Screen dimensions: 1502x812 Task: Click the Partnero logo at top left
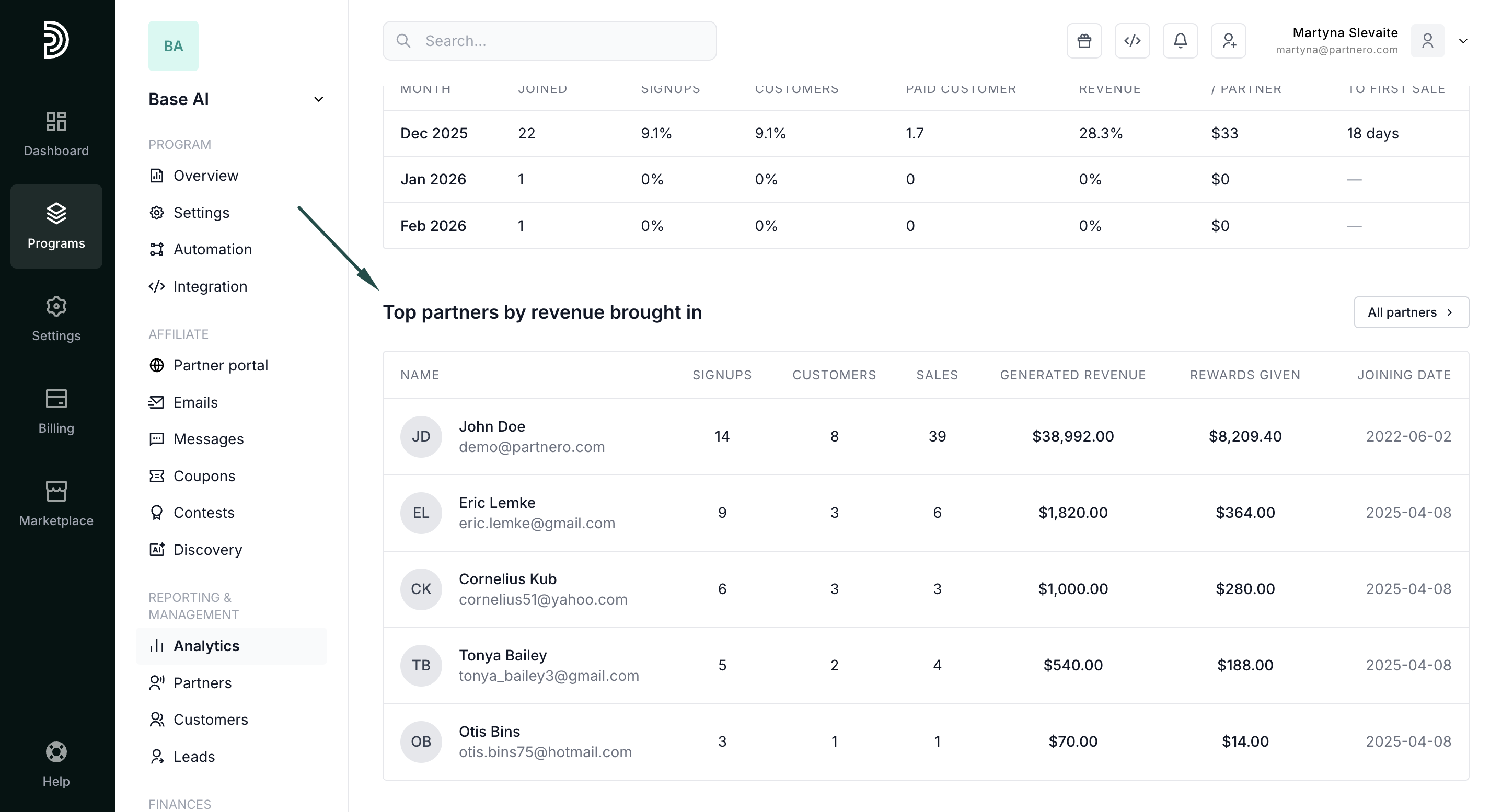(x=56, y=40)
